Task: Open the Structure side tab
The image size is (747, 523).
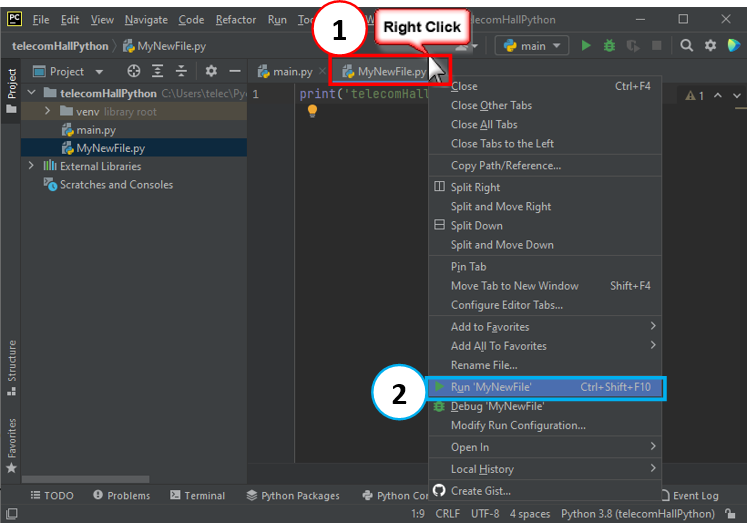Action: [x=11, y=368]
